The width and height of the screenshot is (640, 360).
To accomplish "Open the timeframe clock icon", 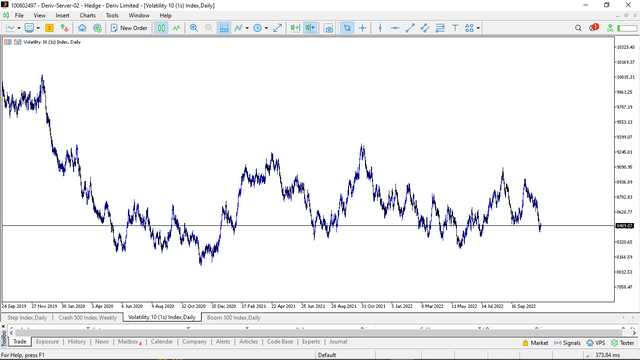I will [x=258, y=28].
